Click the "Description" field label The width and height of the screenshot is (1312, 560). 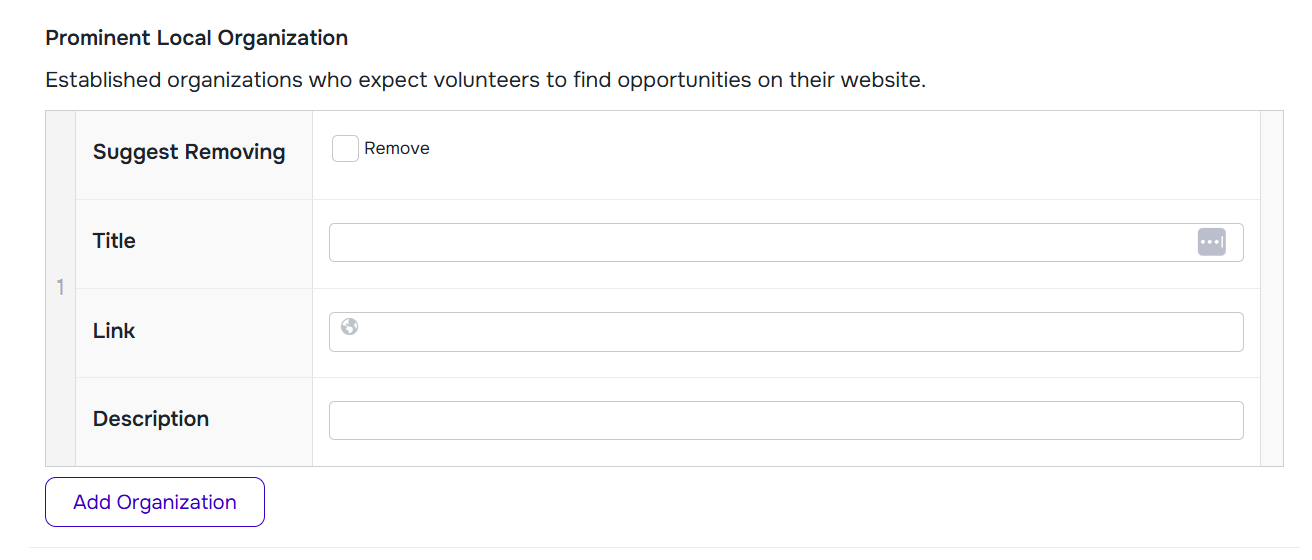[x=151, y=419]
